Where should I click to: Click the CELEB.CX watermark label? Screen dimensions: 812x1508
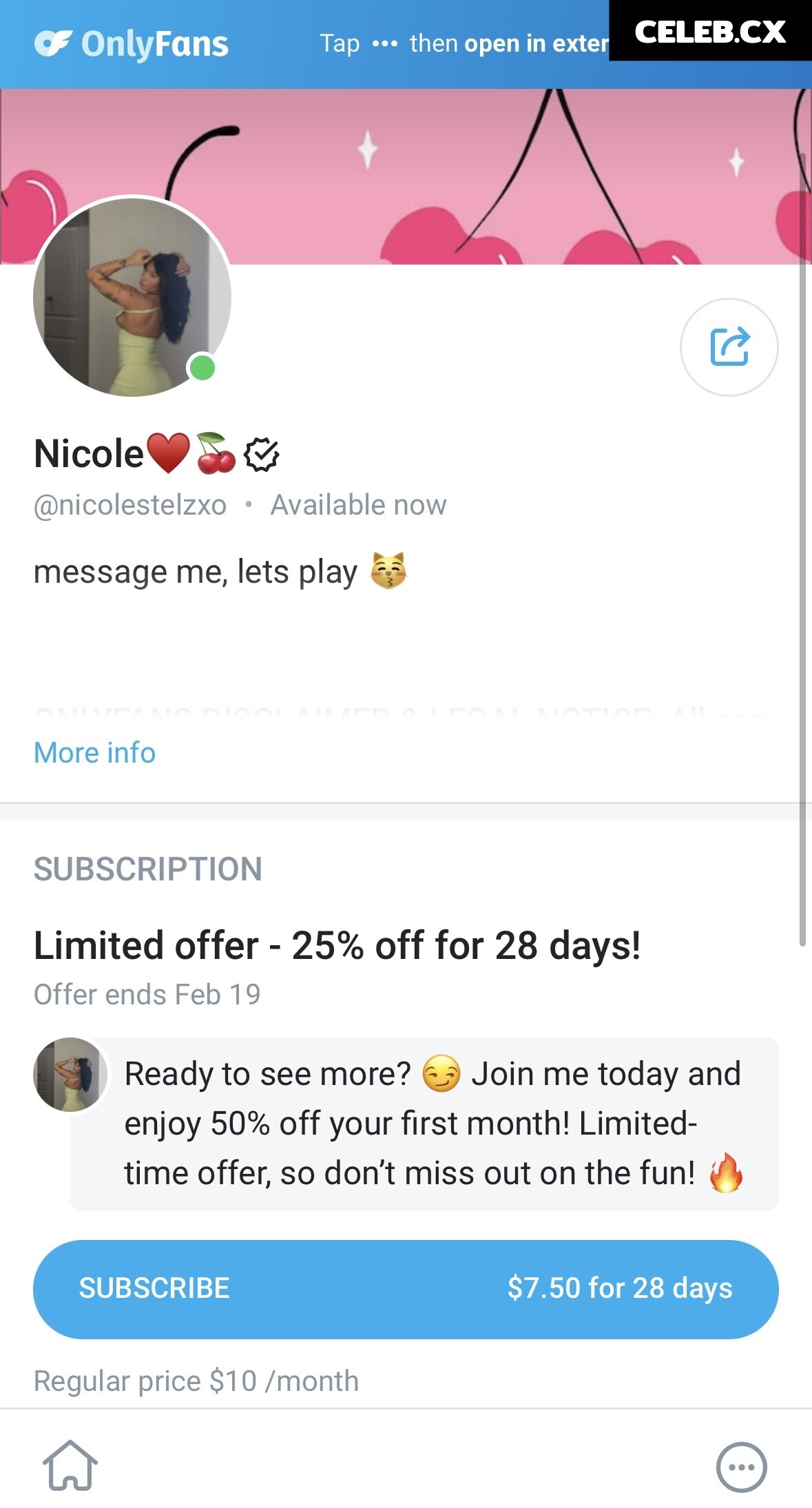pyautogui.click(x=710, y=32)
